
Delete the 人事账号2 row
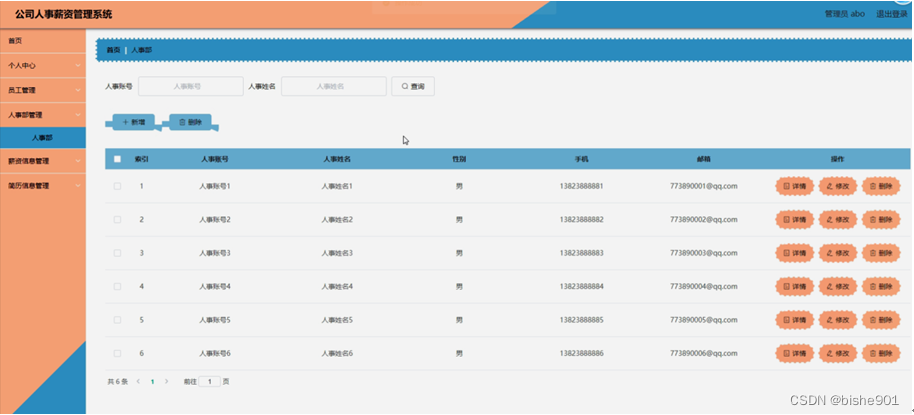click(x=881, y=220)
